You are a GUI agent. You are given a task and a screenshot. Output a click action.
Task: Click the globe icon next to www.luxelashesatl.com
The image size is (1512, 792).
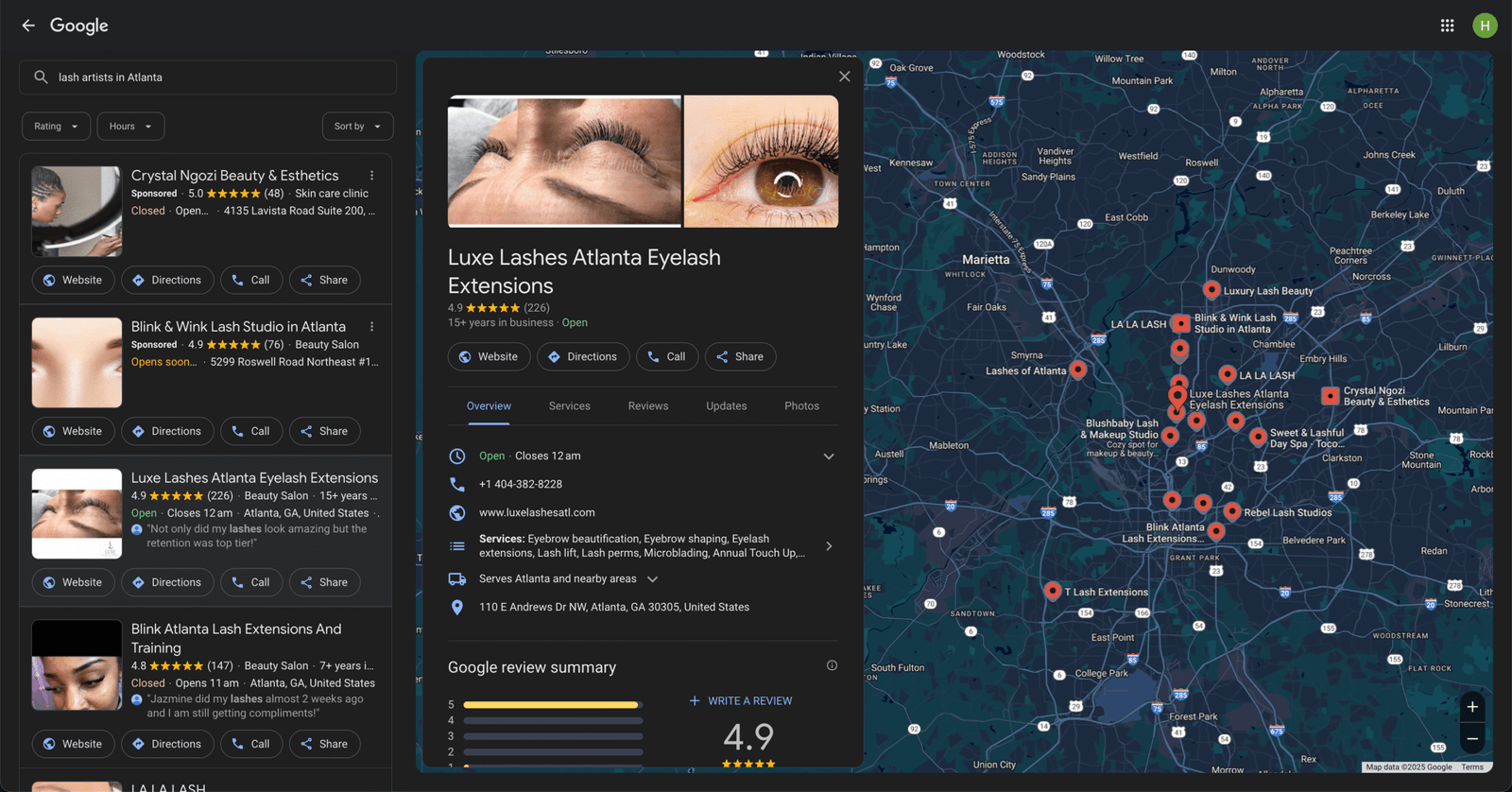[x=457, y=513]
